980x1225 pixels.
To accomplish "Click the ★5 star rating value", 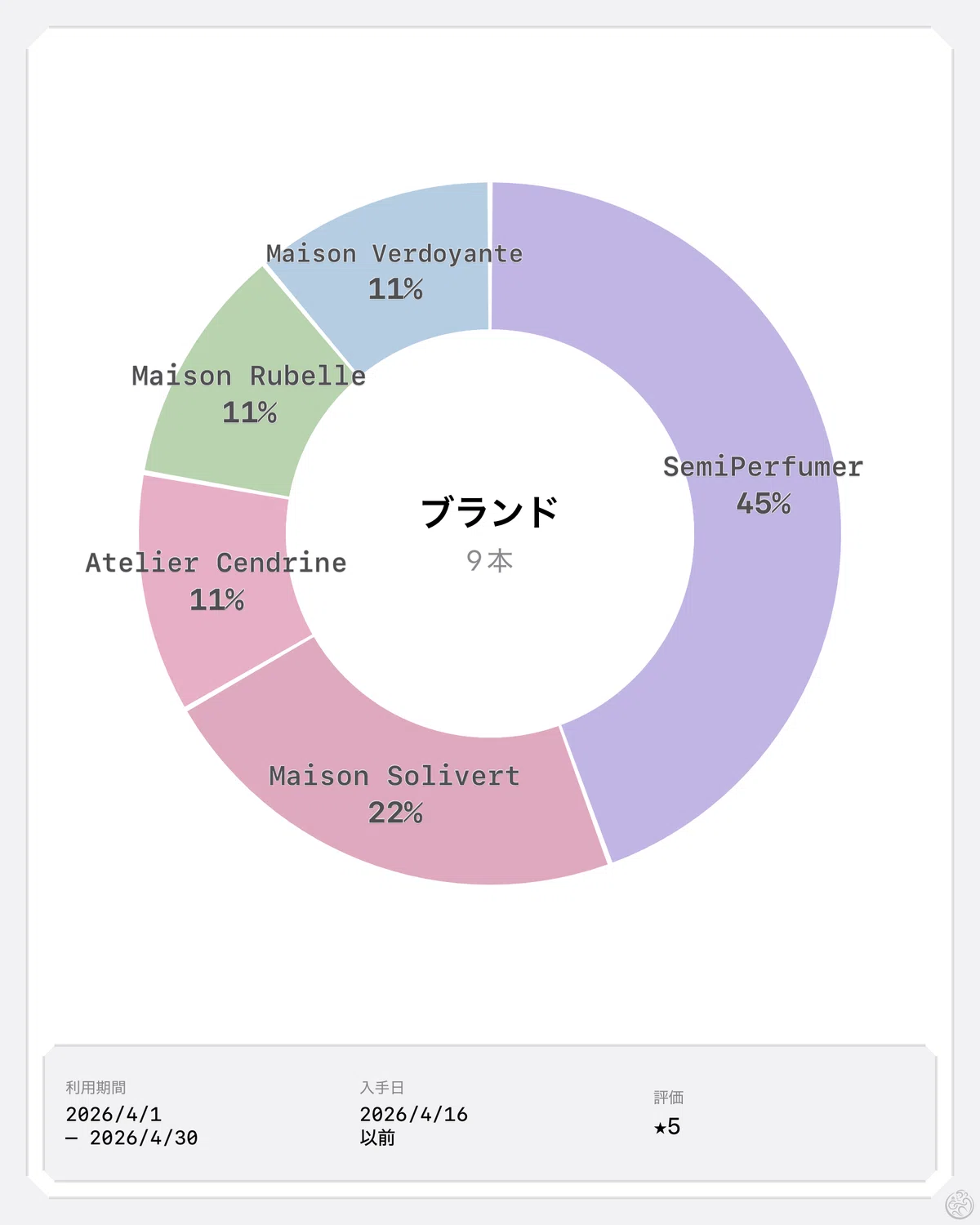I will pos(667,1127).
